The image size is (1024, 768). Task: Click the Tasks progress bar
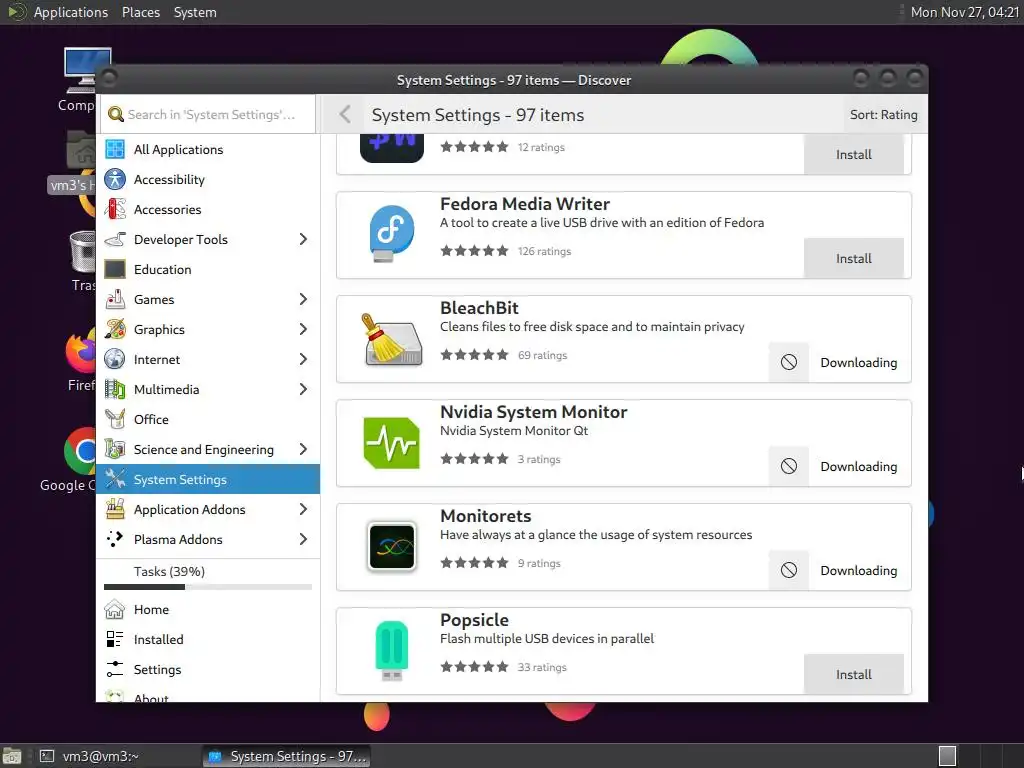click(208, 587)
